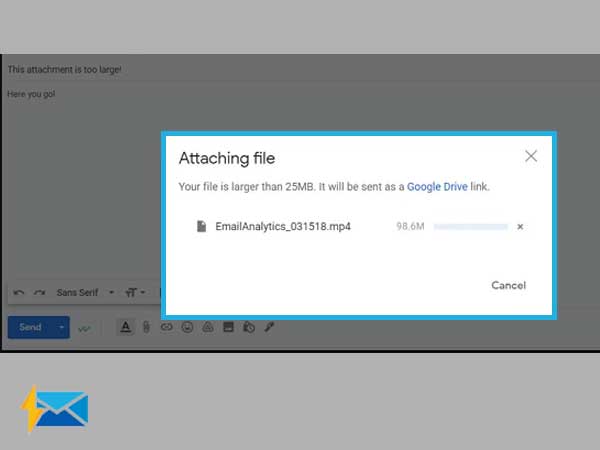Click the envelope lightning logo

[x=54, y=409]
